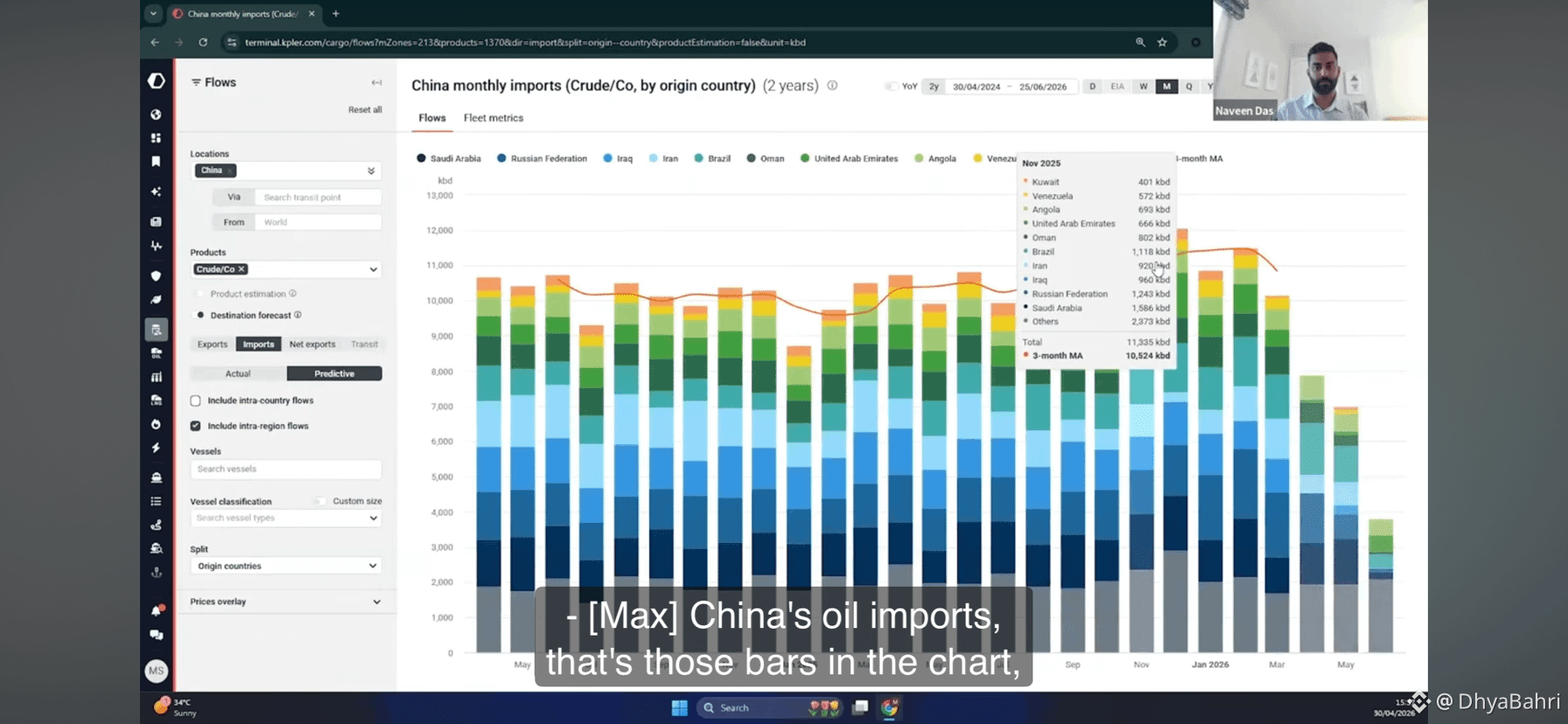Open the bookmark icon in sidebar

[x=156, y=162]
